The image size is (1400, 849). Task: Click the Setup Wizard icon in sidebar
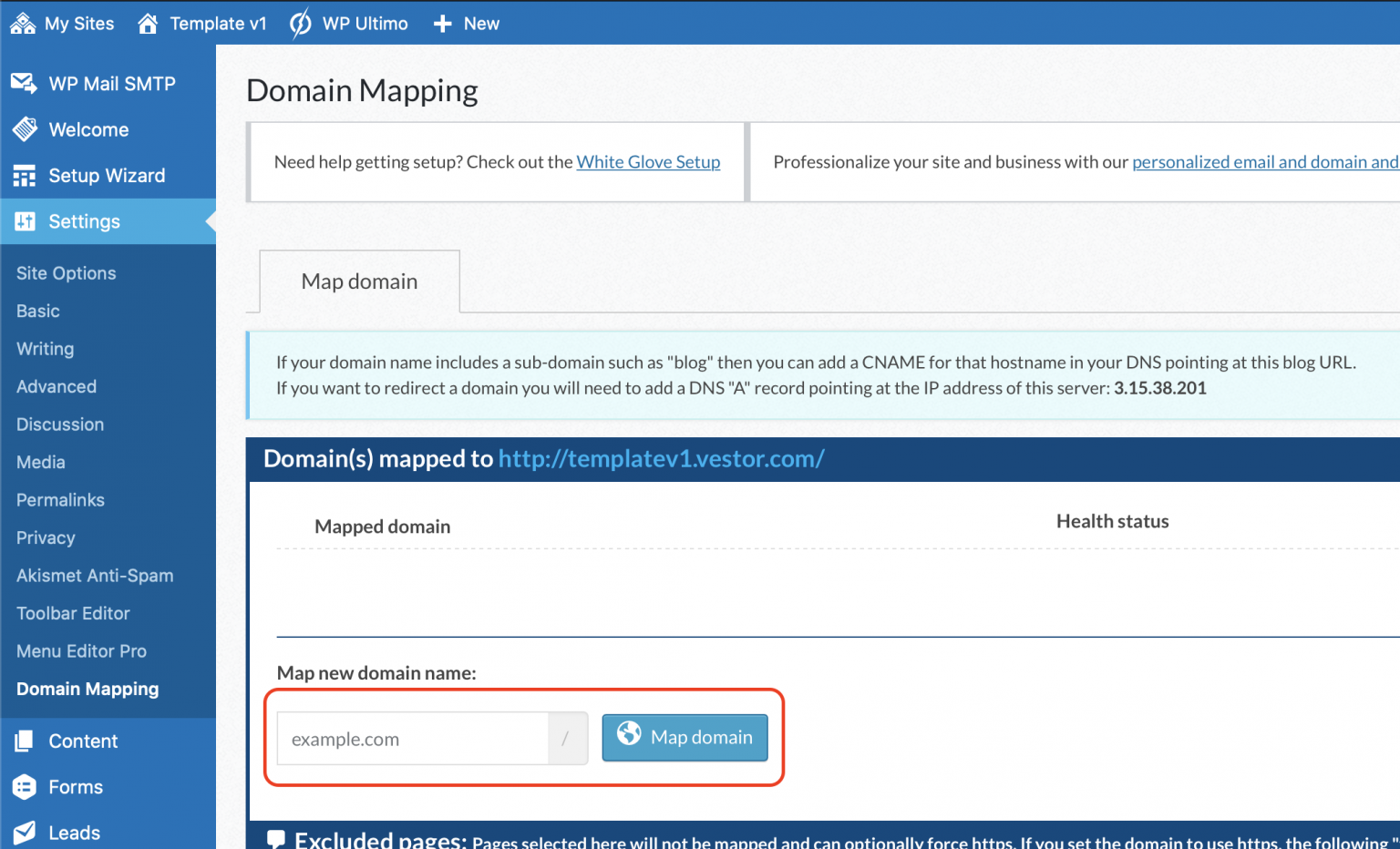[x=22, y=175]
